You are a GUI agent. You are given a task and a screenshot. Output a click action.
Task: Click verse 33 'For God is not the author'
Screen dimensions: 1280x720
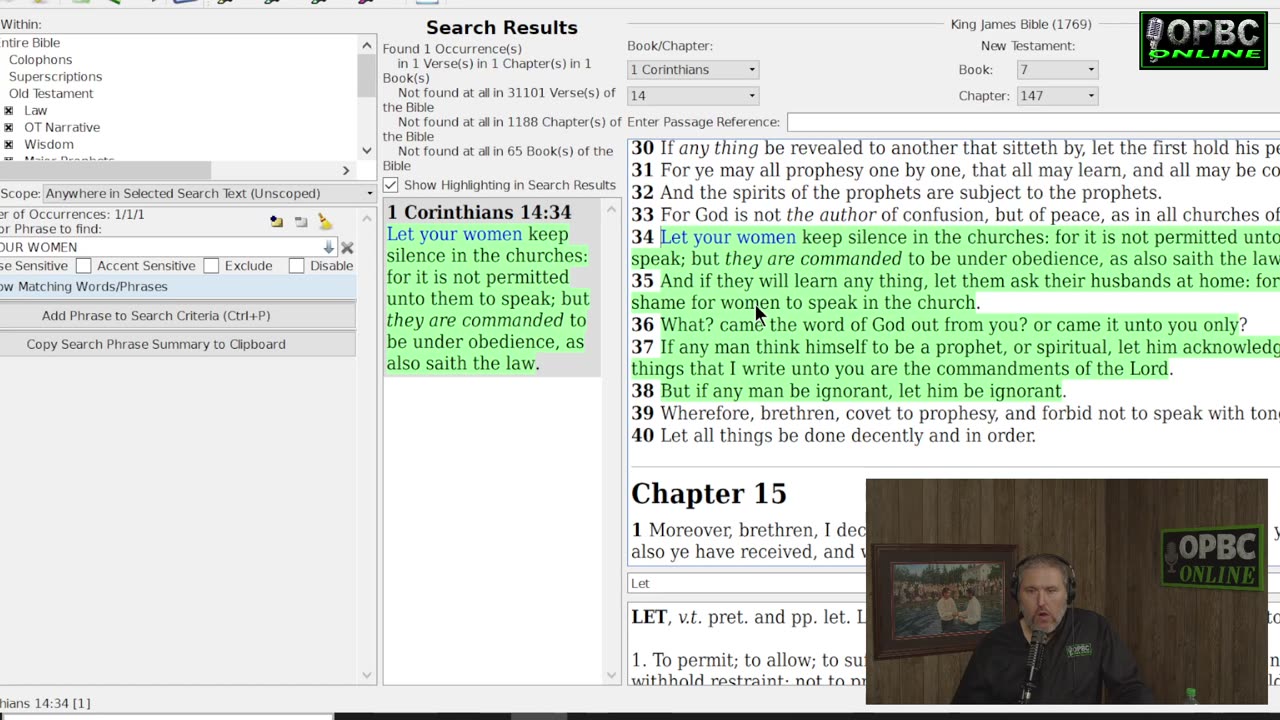point(768,215)
